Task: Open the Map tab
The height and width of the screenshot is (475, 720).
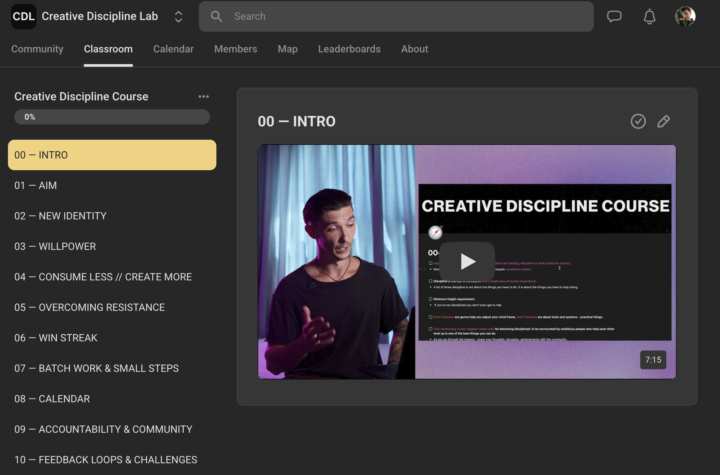Action: (287, 49)
